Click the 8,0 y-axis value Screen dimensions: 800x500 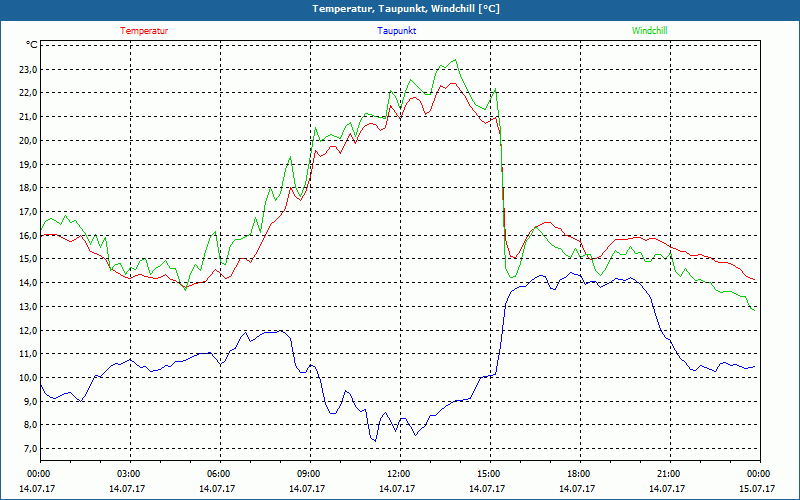[x=31, y=425]
